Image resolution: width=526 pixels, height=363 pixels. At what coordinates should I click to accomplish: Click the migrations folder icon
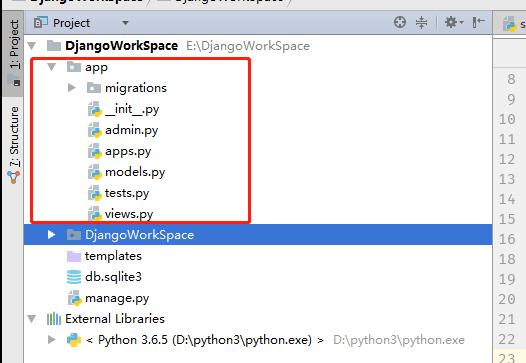point(94,88)
